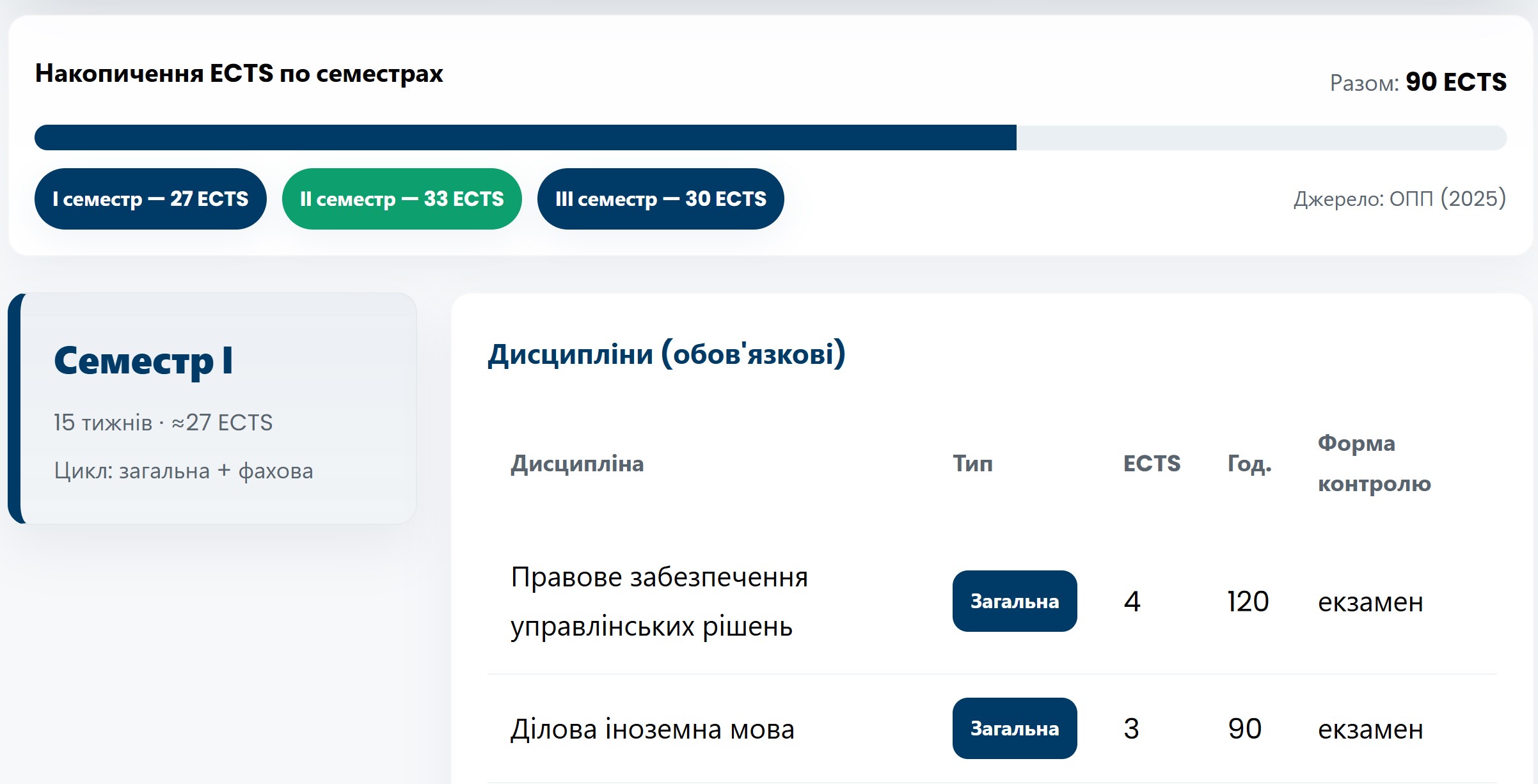
Task: Click the Загальна badge for Правове забезпечення
Action: pyautogui.click(x=1015, y=601)
